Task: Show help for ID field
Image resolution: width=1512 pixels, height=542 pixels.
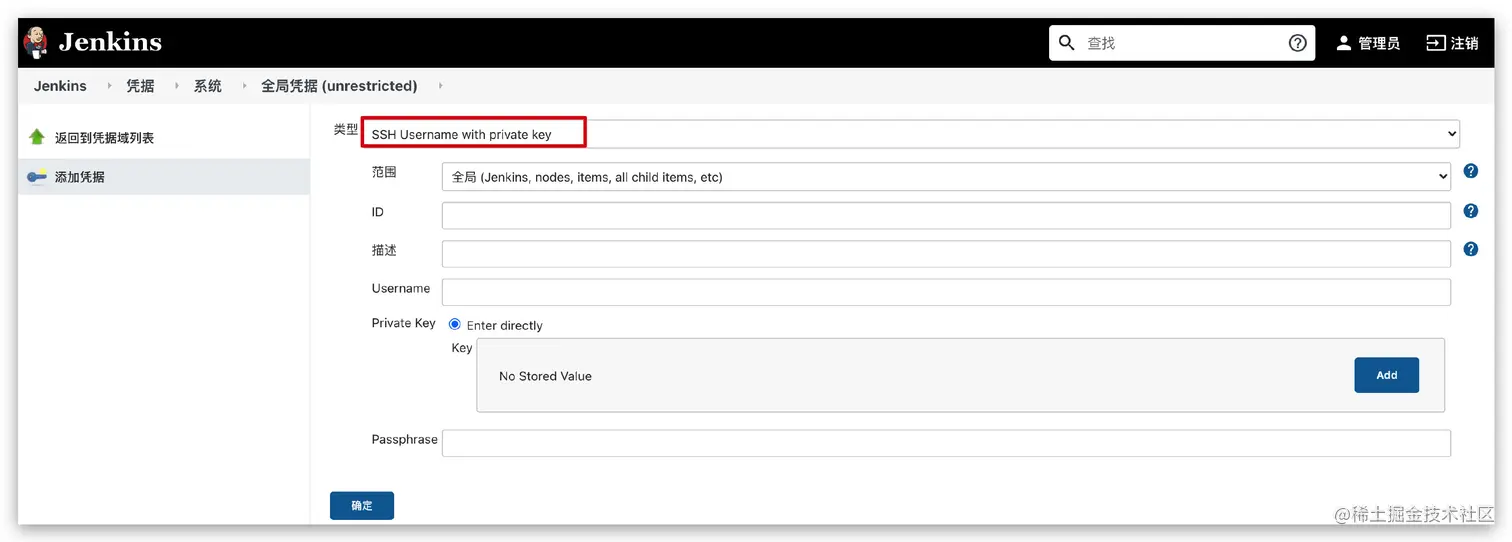Action: coord(1470,211)
